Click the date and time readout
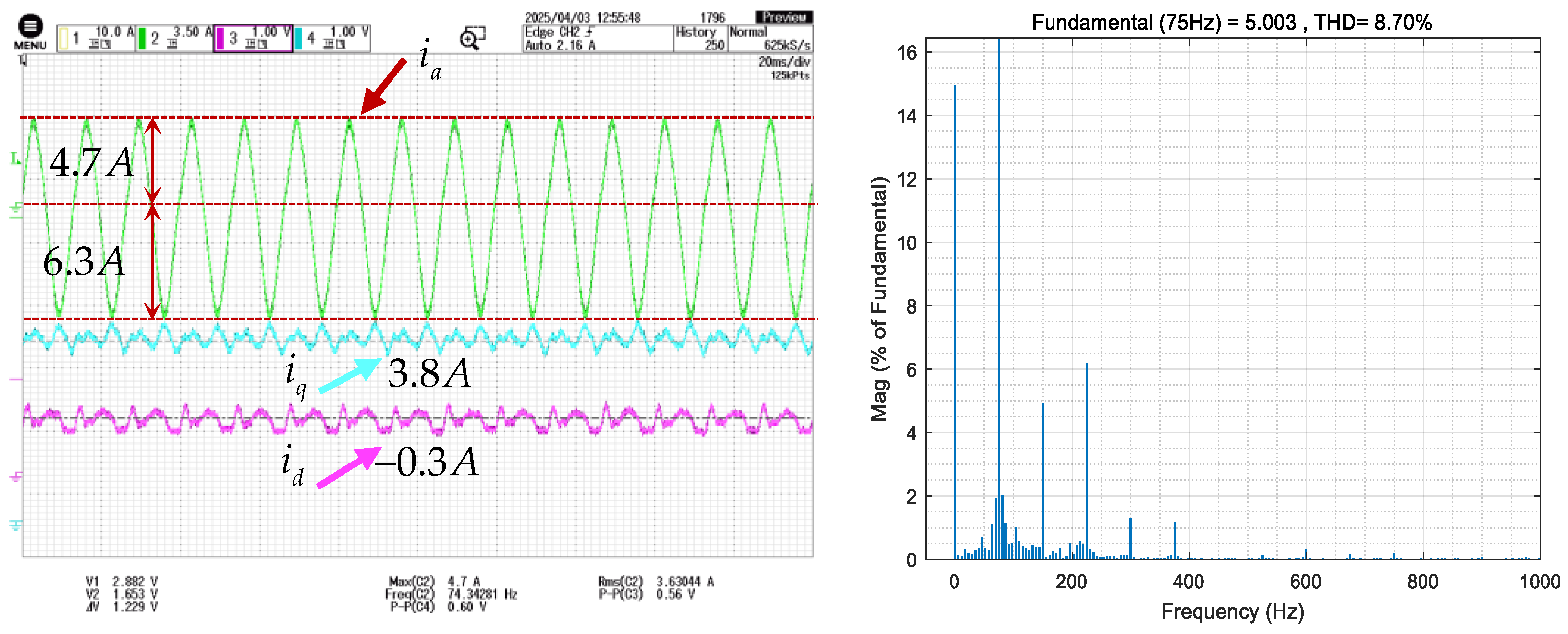 pyautogui.click(x=583, y=18)
